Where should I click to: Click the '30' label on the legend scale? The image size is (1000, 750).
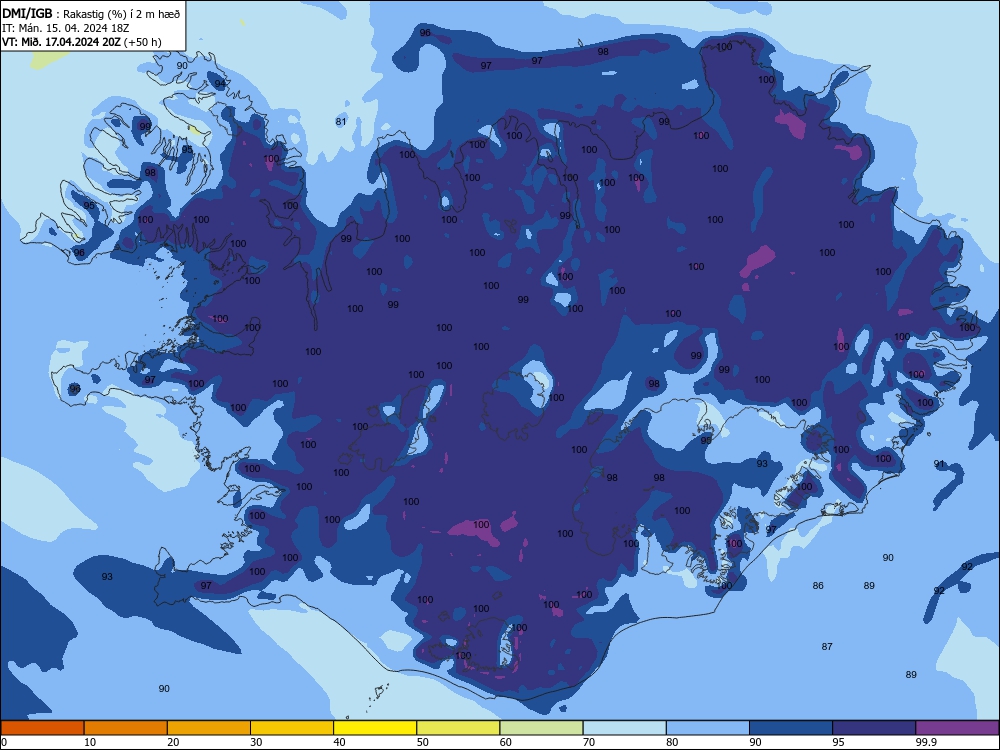click(256, 742)
